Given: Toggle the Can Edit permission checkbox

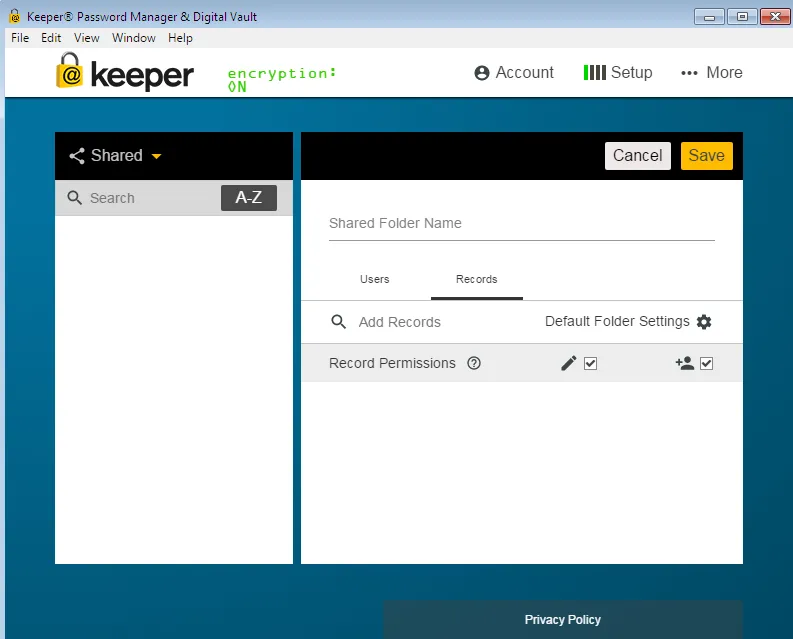Looking at the screenshot, I should coord(590,363).
